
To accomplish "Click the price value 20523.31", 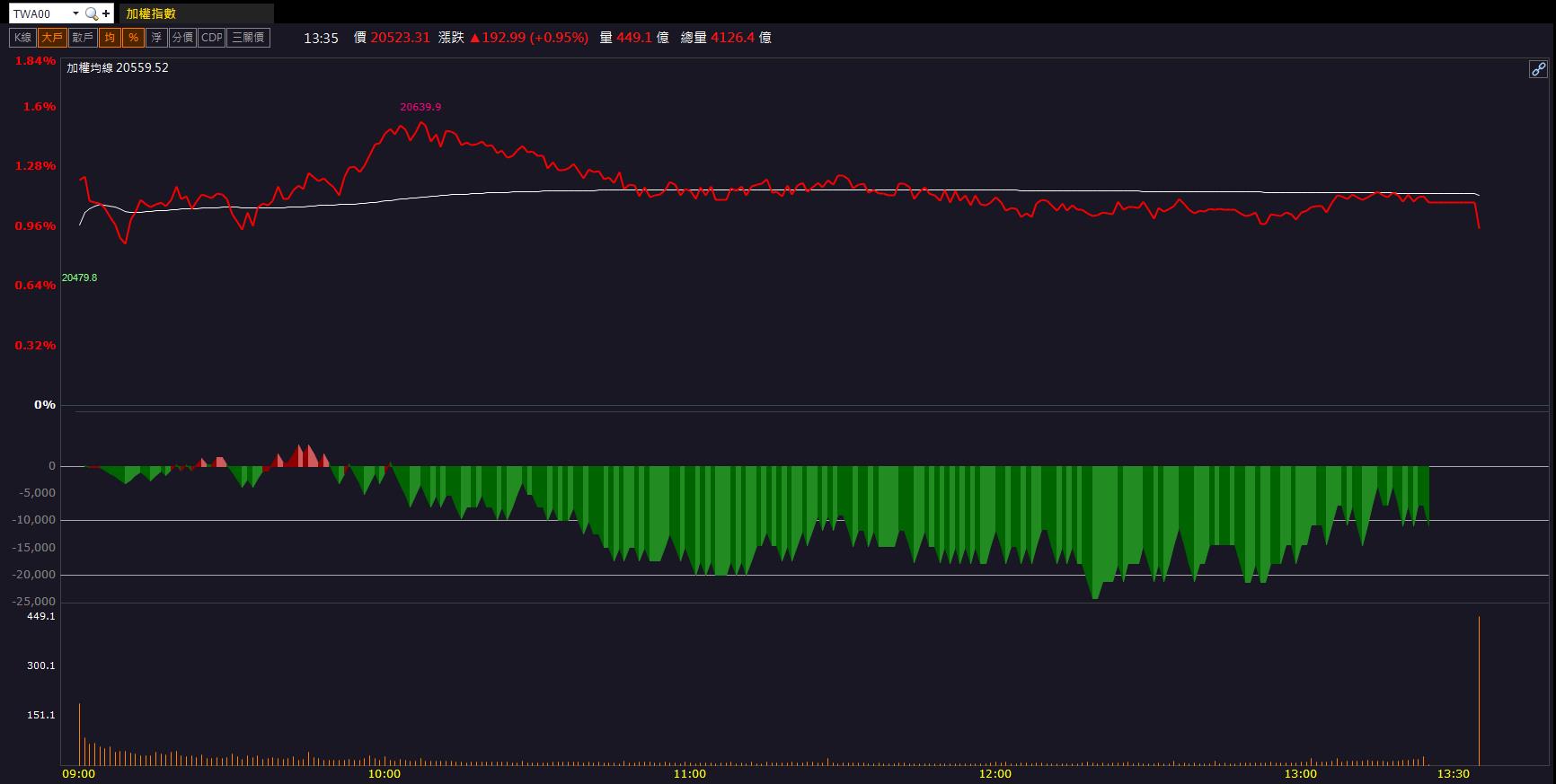I will [400, 38].
